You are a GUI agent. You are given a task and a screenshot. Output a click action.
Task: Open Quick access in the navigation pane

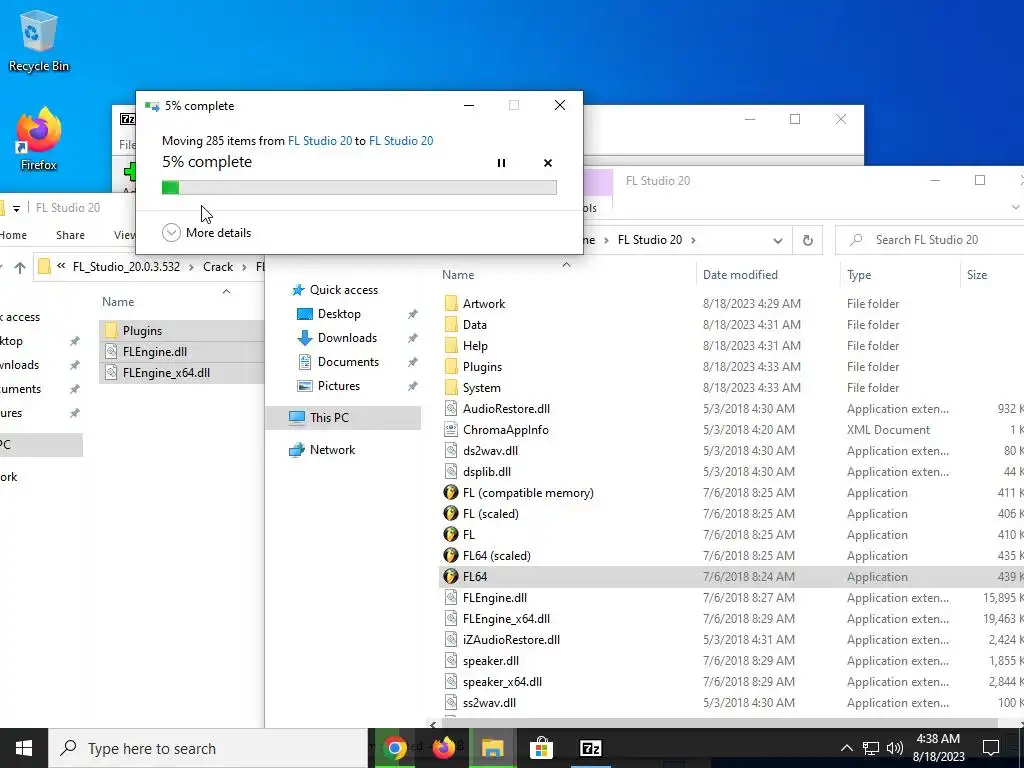(344, 290)
